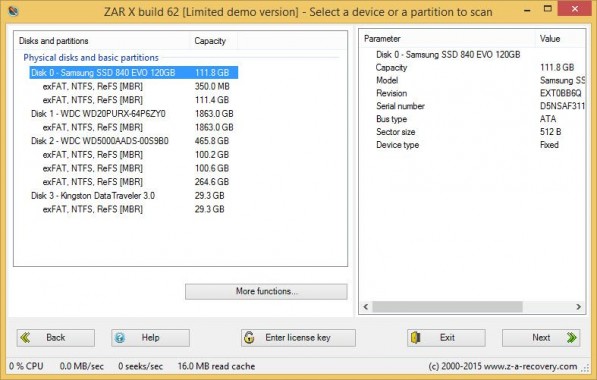The image size is (597, 380).
Task: Click the Fixed device type value
Action: click(x=549, y=145)
